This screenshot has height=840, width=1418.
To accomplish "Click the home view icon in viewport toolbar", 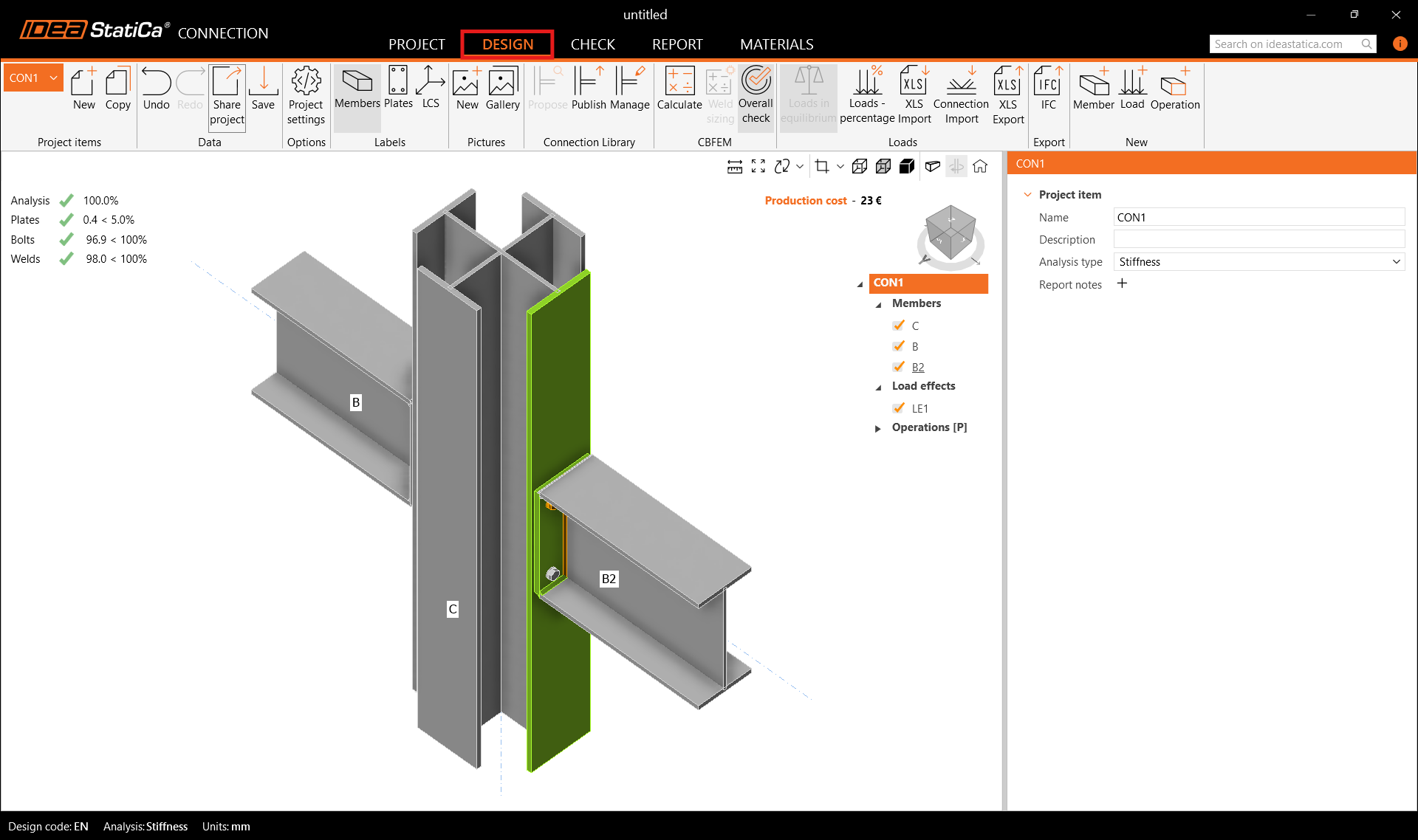I will coord(980,167).
